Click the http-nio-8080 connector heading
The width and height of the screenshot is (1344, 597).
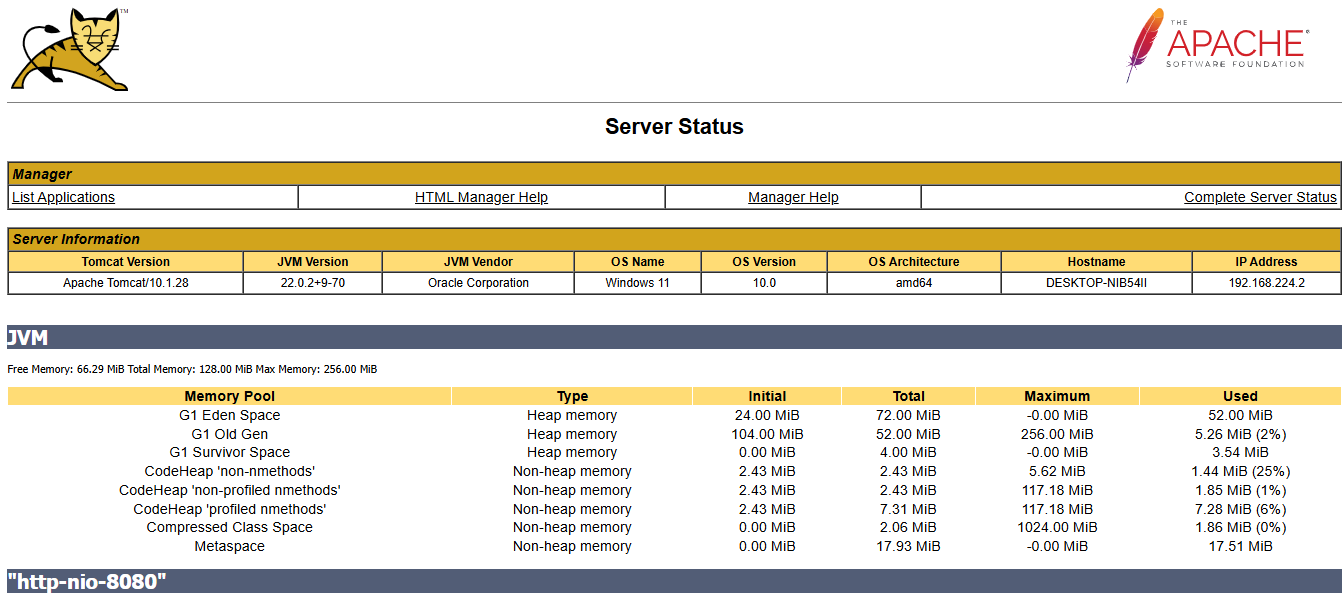[x=87, y=581]
